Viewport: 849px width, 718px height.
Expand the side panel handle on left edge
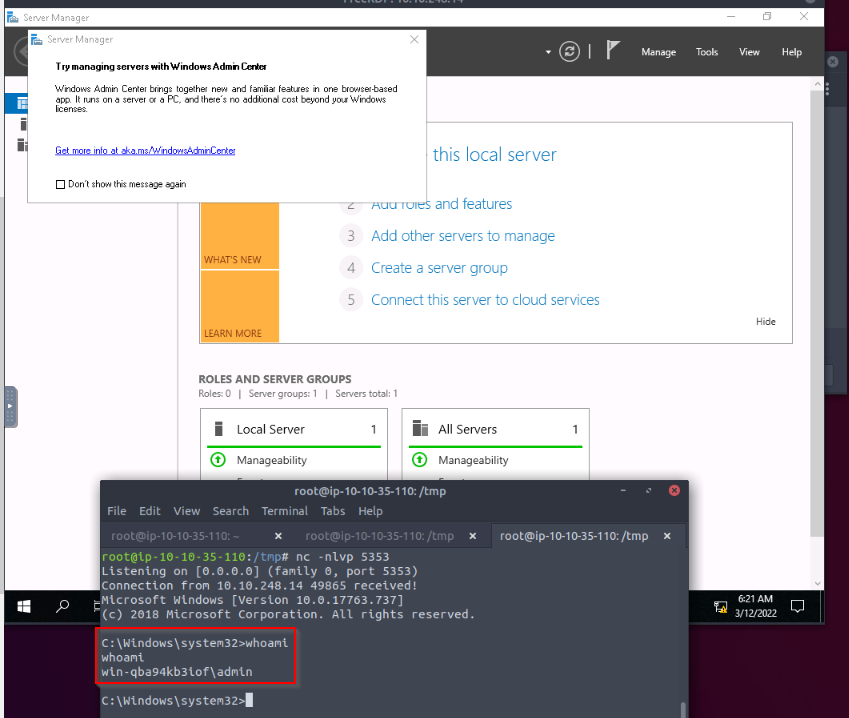[10, 407]
